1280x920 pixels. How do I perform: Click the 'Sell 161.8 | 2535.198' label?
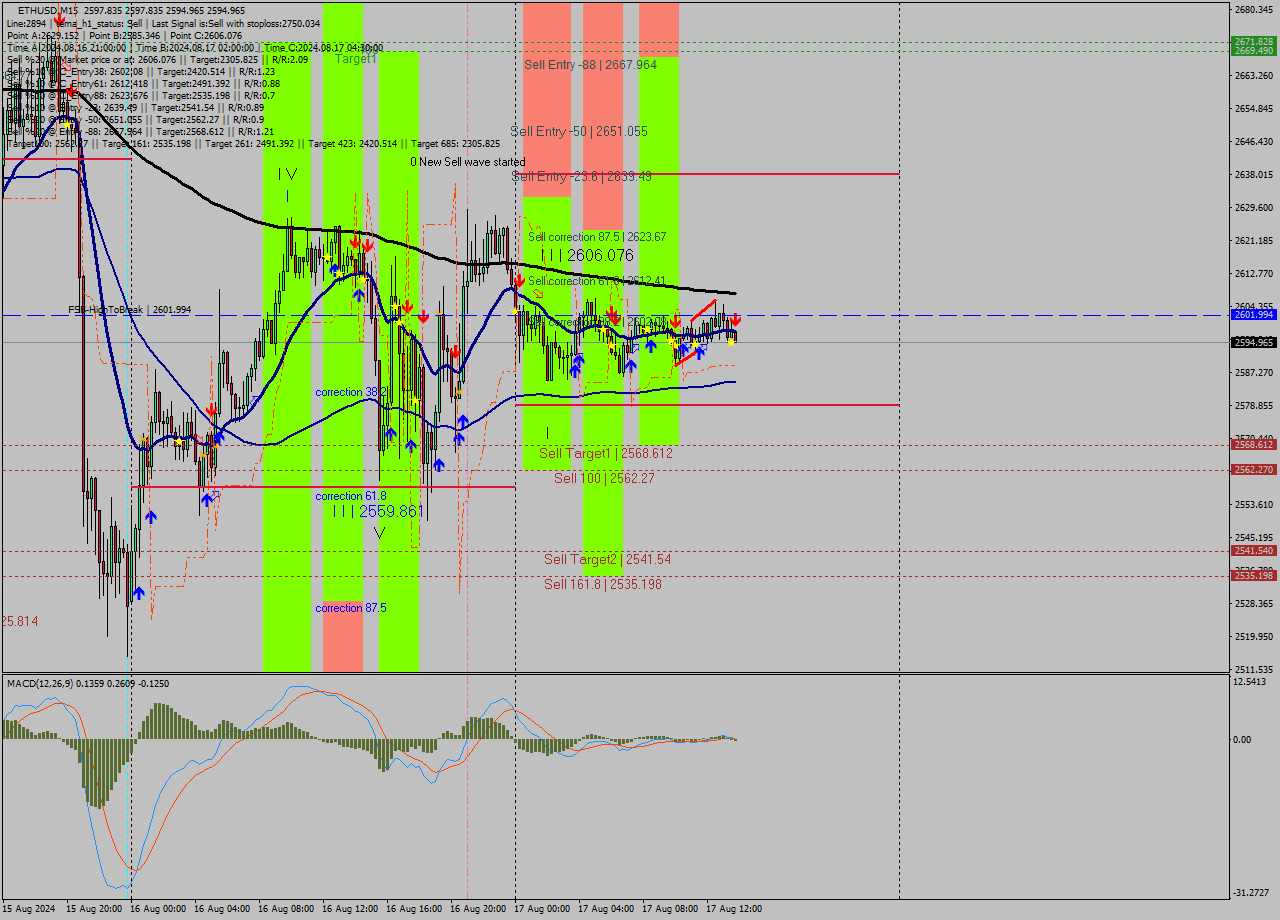pos(603,584)
